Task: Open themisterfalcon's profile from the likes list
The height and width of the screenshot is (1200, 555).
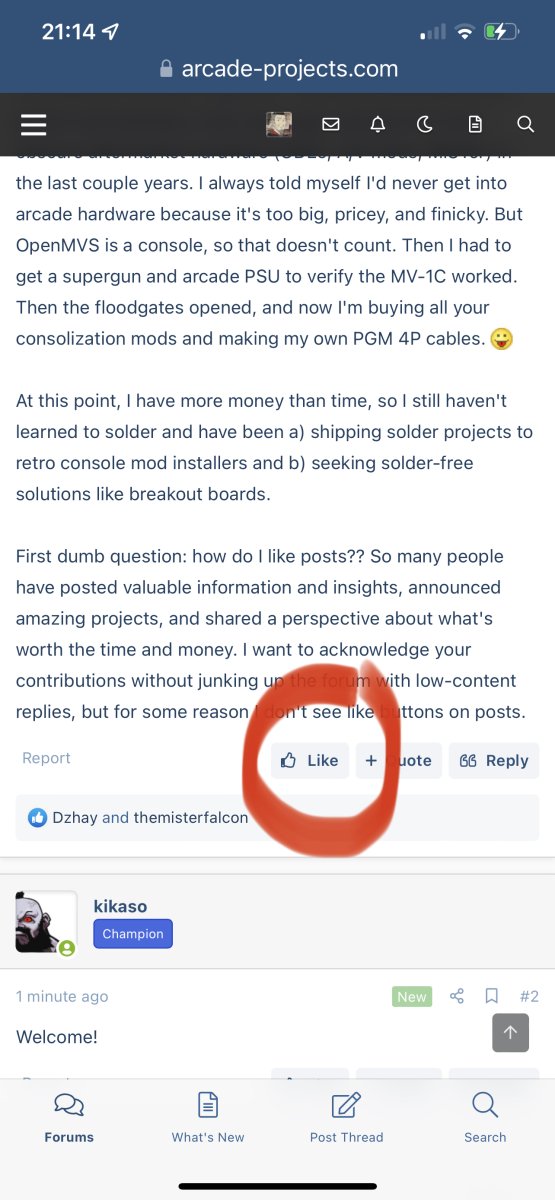Action: 191,817
